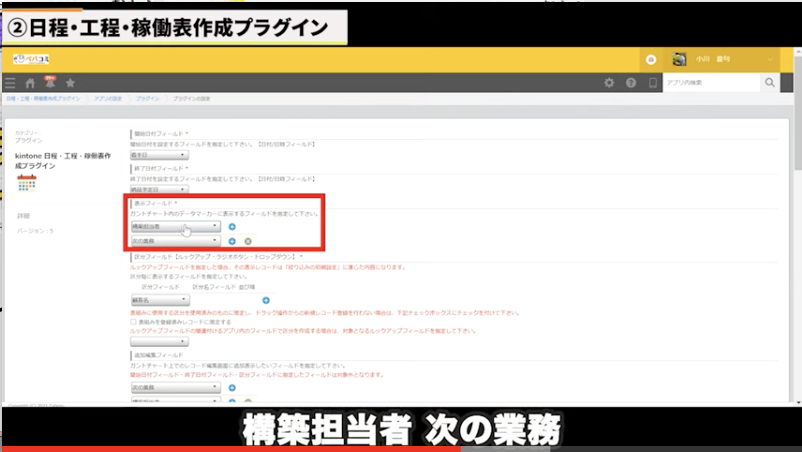
Task: Click the page's vertical scrollbar
Action: pos(796,250)
